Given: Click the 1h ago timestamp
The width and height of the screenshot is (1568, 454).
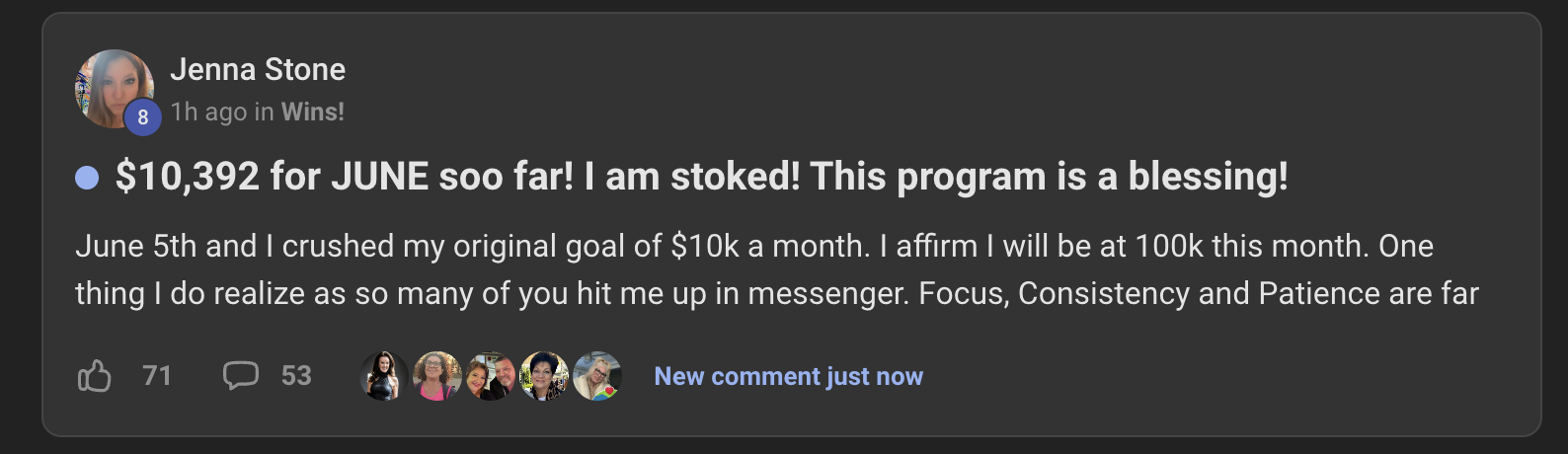Looking at the screenshot, I should coord(208,112).
